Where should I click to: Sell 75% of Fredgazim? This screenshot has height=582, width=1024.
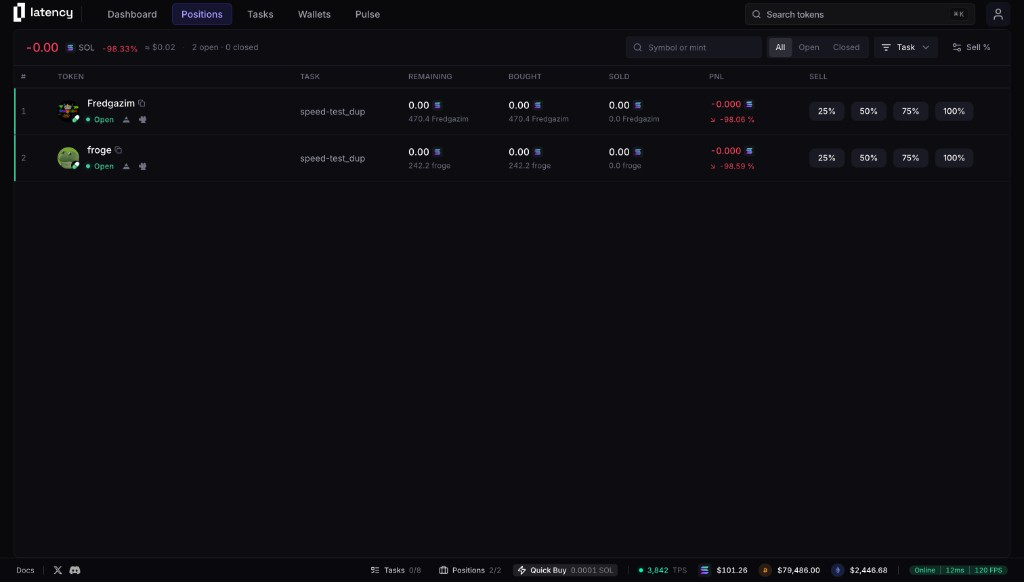click(910, 111)
